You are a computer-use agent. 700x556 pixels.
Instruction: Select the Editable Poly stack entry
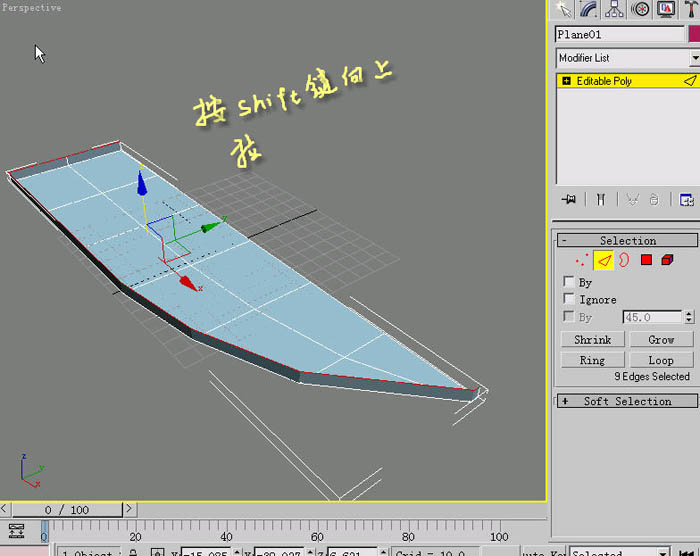point(628,81)
